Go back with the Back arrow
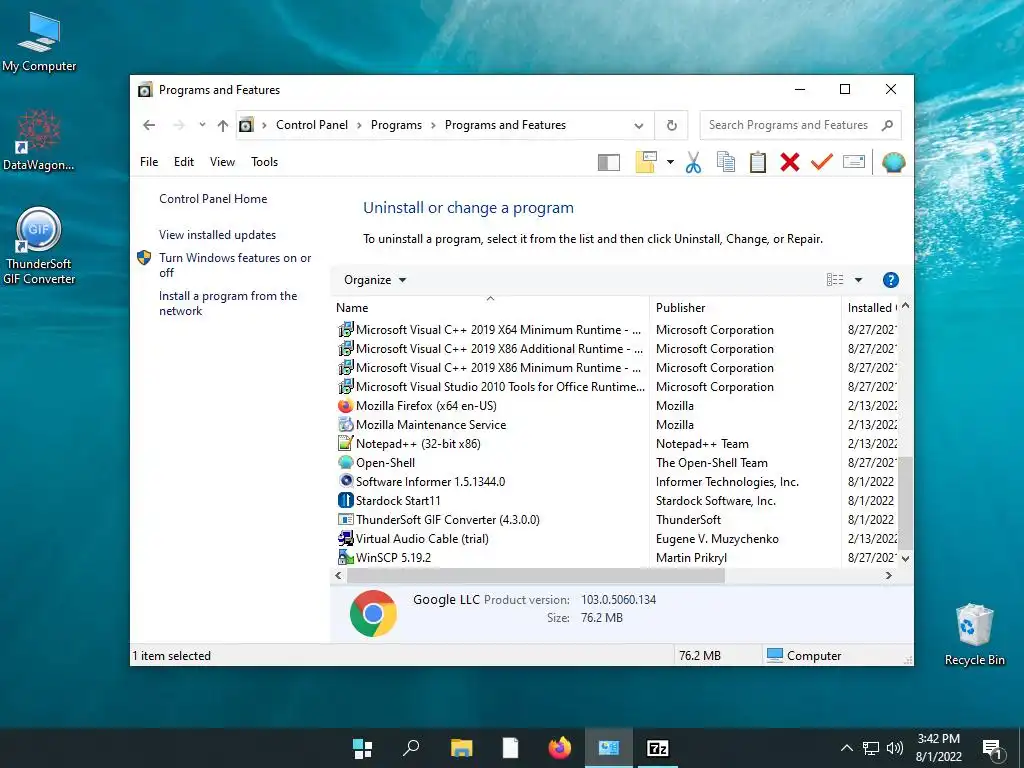 click(149, 125)
